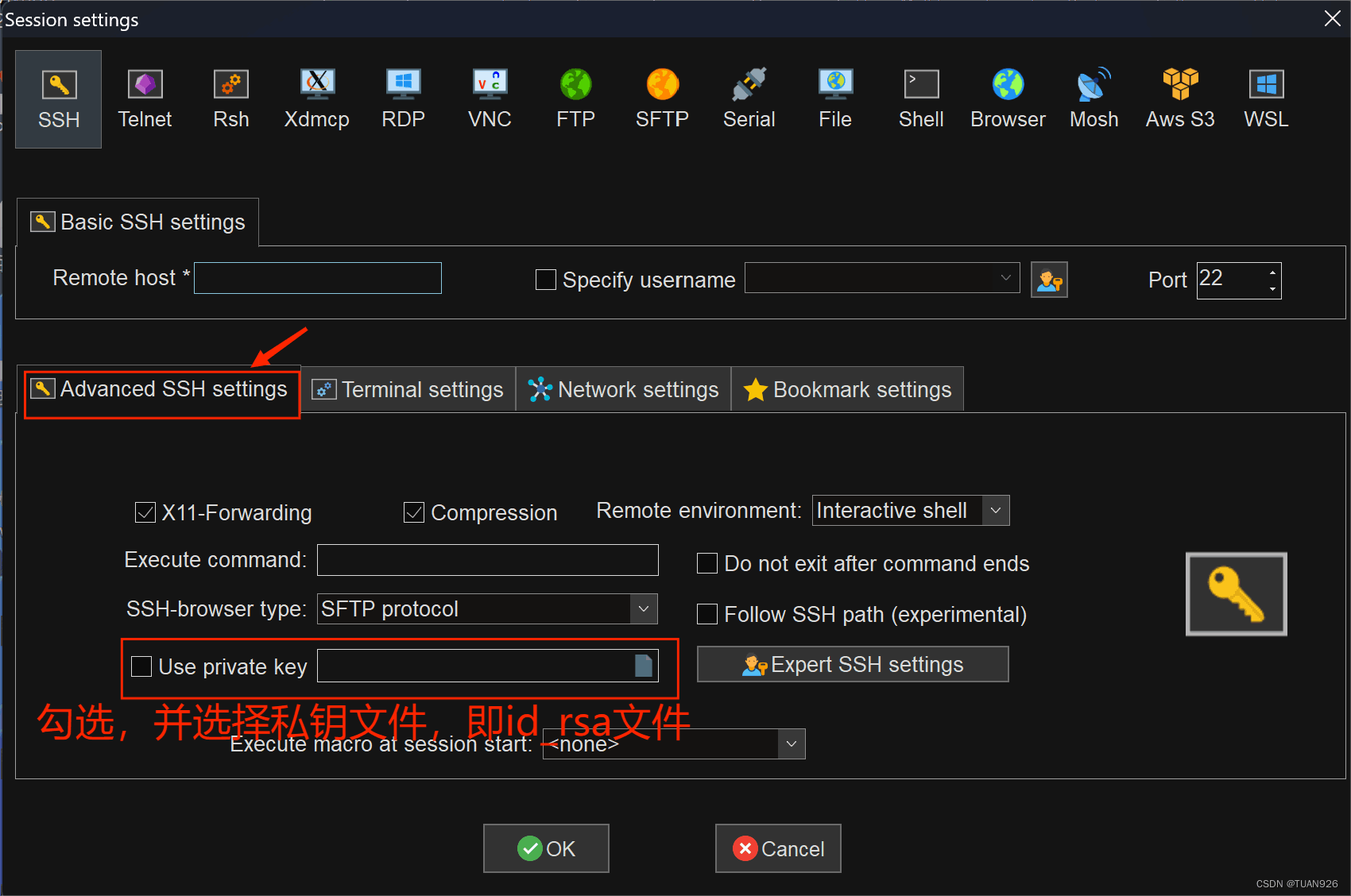Focus the Remote host input field
1351x896 pixels.
[318, 278]
